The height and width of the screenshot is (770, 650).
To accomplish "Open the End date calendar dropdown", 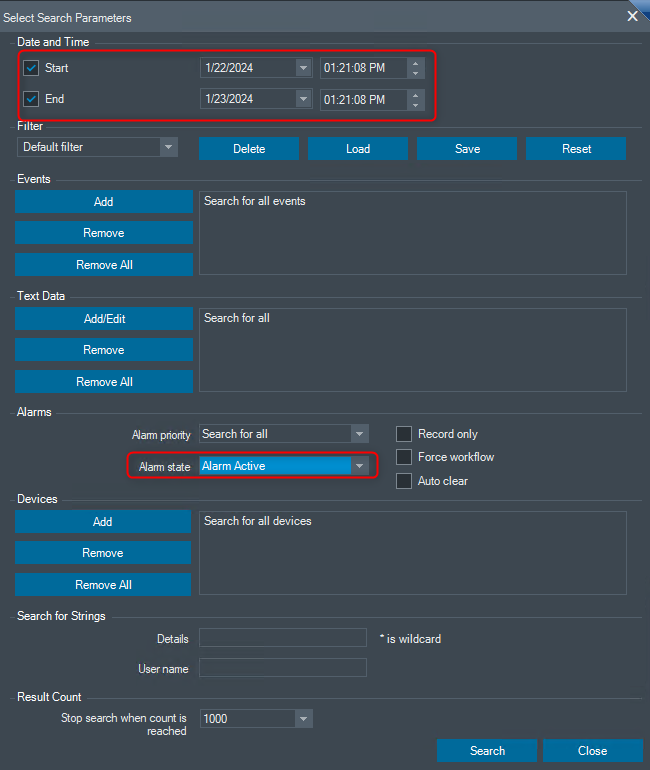I will click(x=303, y=99).
